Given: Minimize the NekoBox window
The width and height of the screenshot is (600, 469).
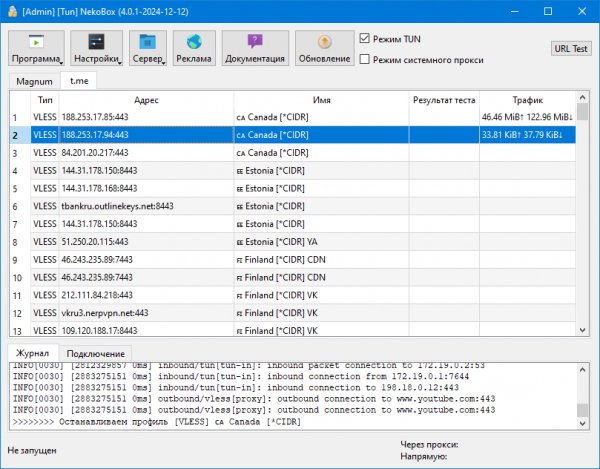Looking at the screenshot, I should [515, 11].
